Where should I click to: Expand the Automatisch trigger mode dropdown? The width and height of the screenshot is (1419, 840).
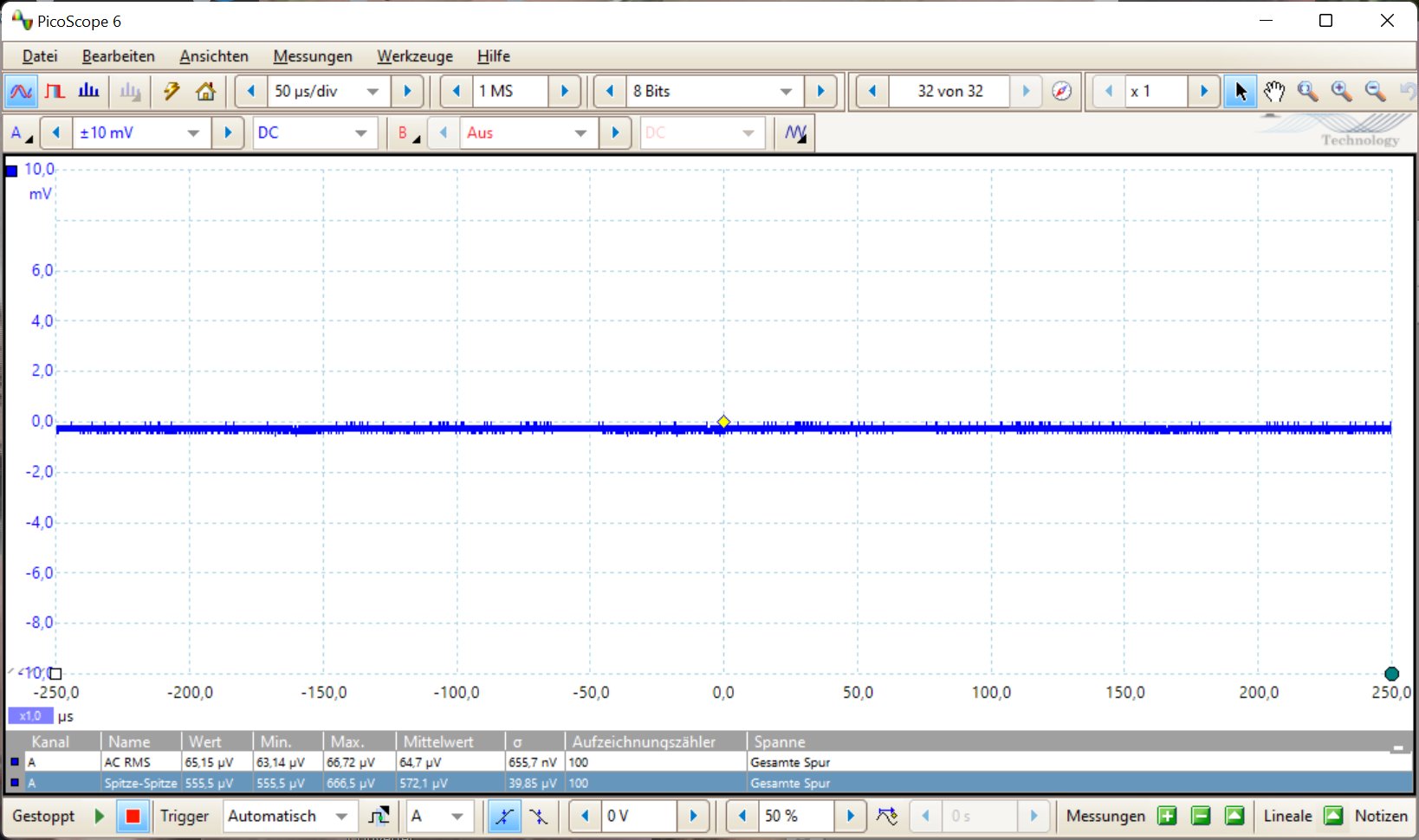tap(341, 816)
